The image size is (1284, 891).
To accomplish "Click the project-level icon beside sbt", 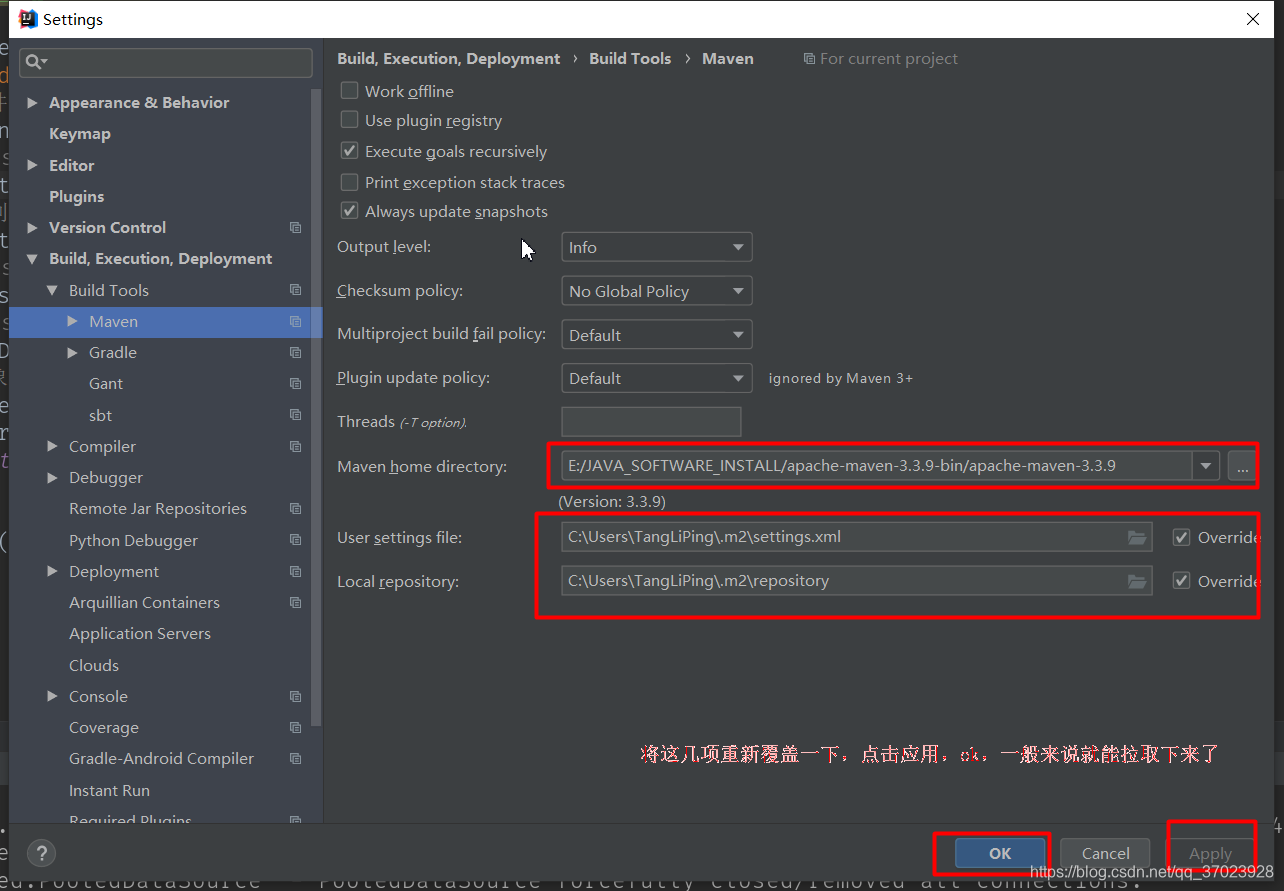I will pos(295,415).
